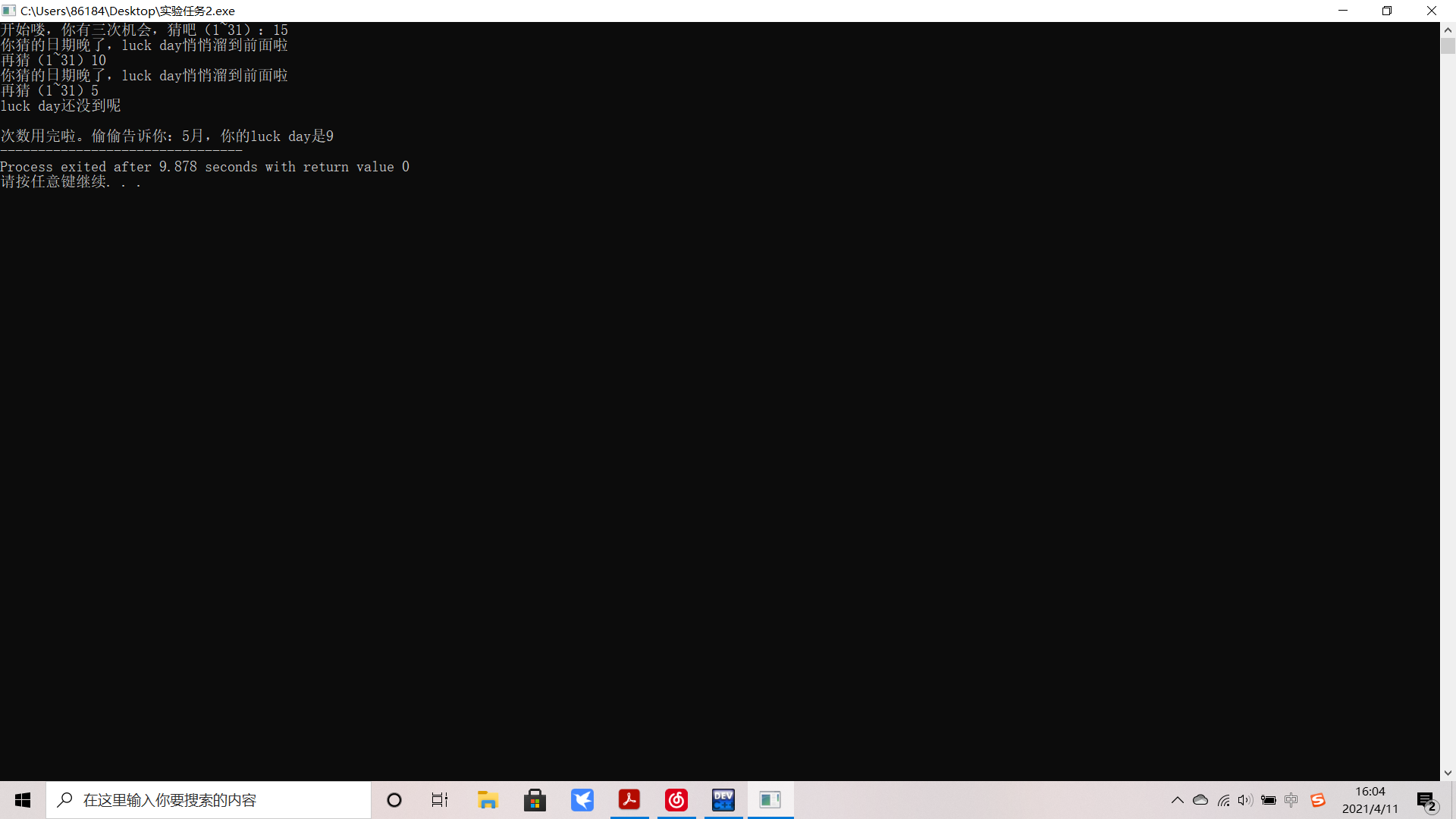Open Dev-C++ from the taskbar

coord(723,800)
